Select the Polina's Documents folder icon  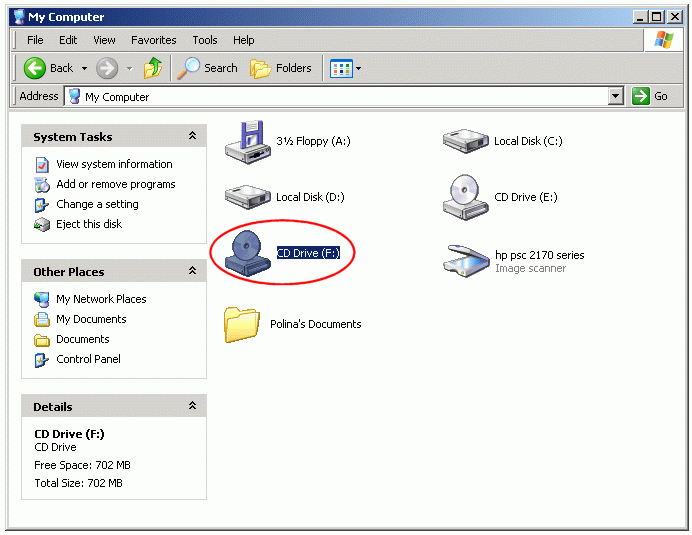243,324
